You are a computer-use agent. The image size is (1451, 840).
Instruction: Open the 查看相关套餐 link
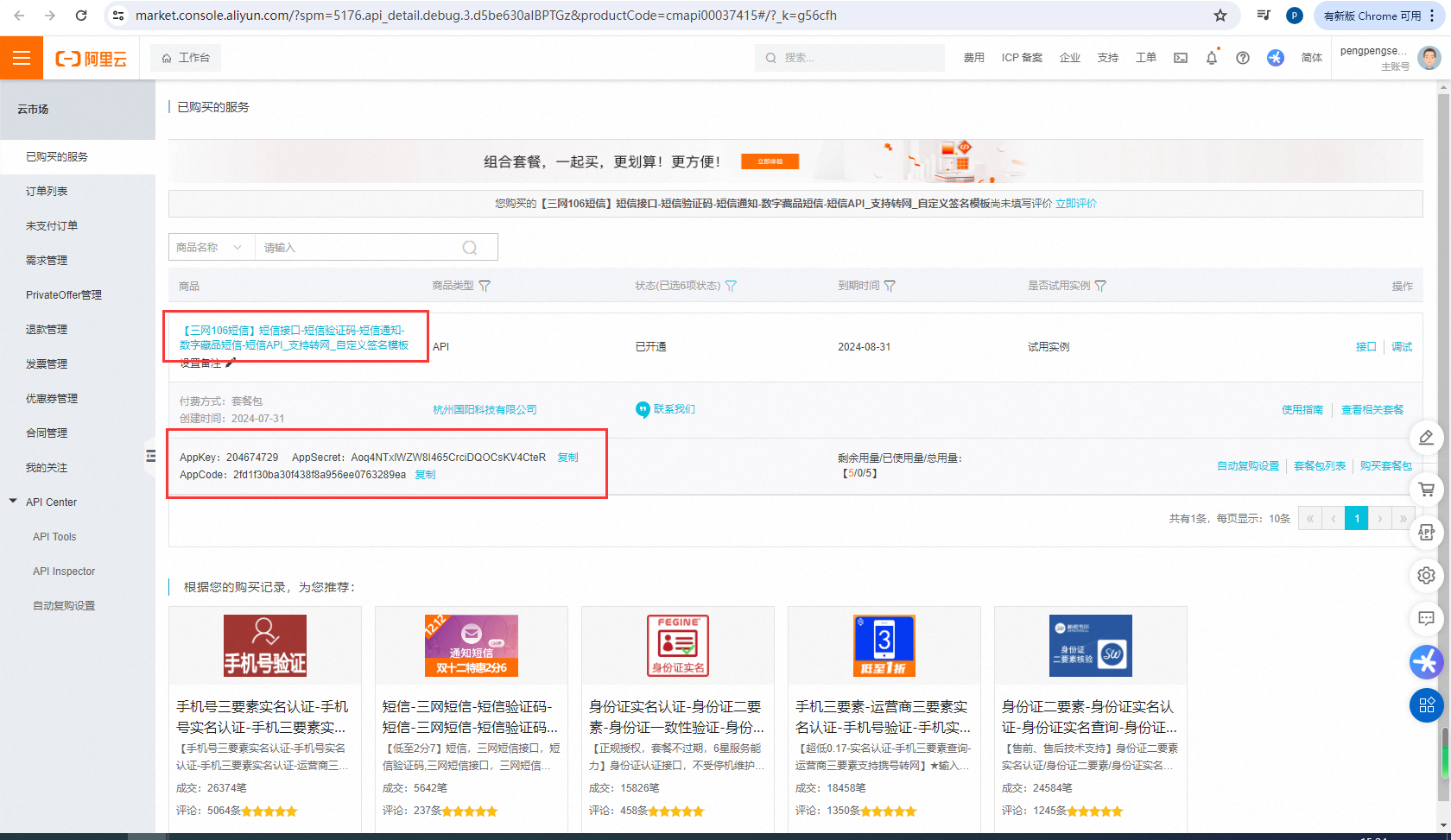coord(1372,410)
